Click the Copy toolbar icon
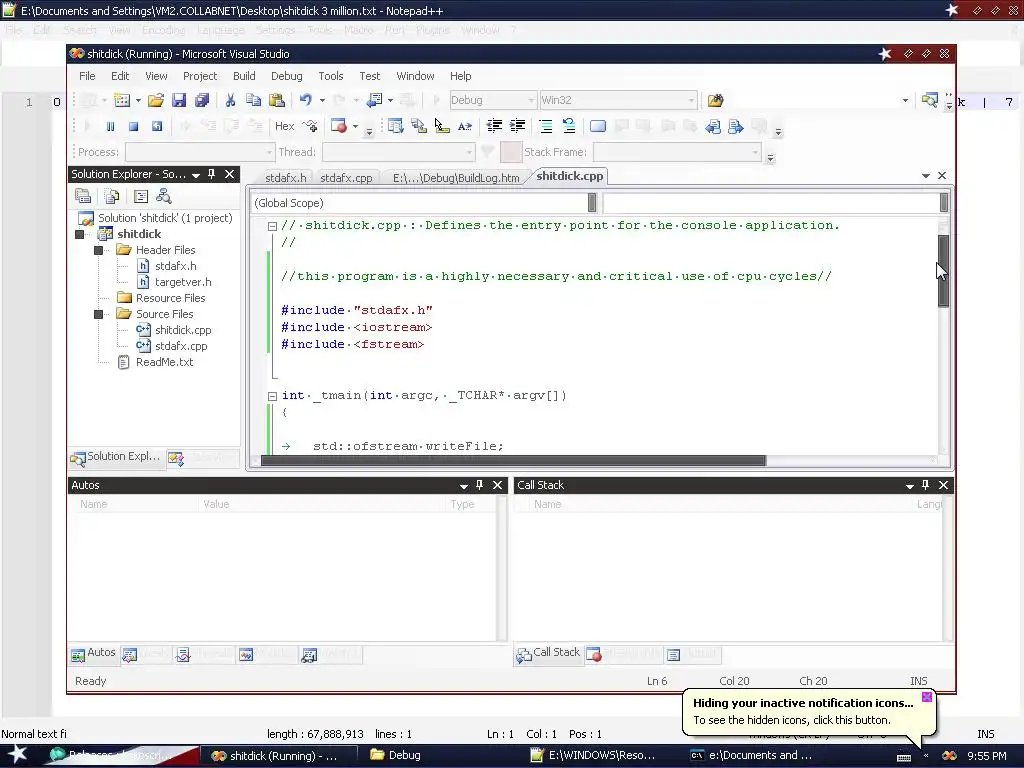The image size is (1024, 768). [253, 100]
